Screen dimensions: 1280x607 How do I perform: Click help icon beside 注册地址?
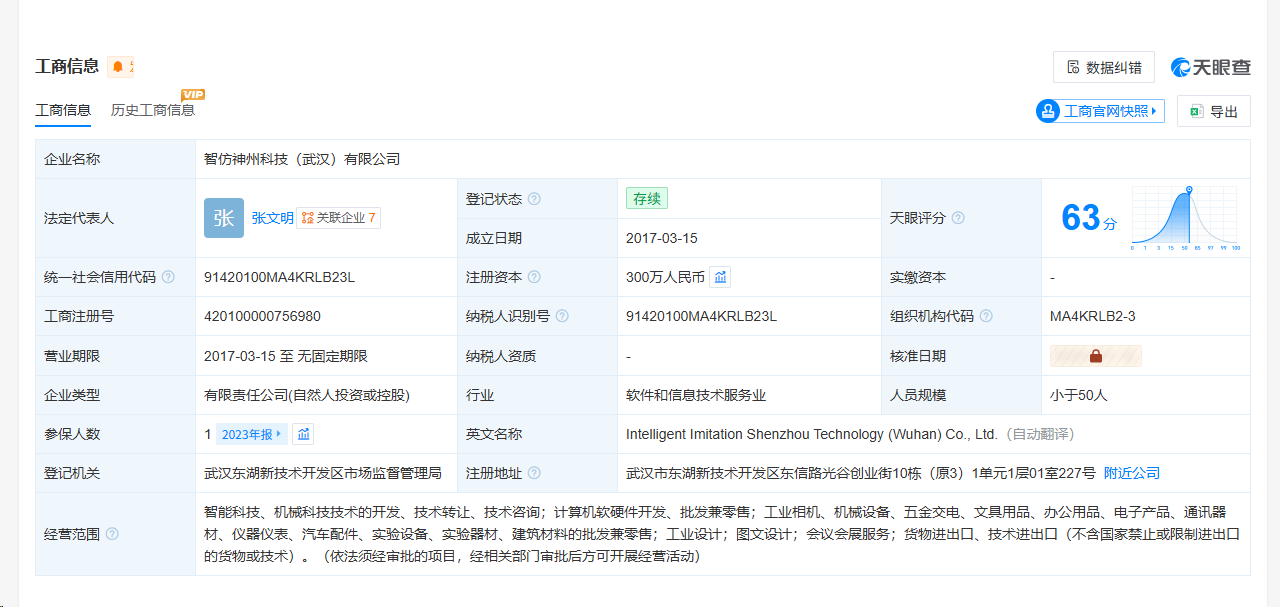coord(534,473)
